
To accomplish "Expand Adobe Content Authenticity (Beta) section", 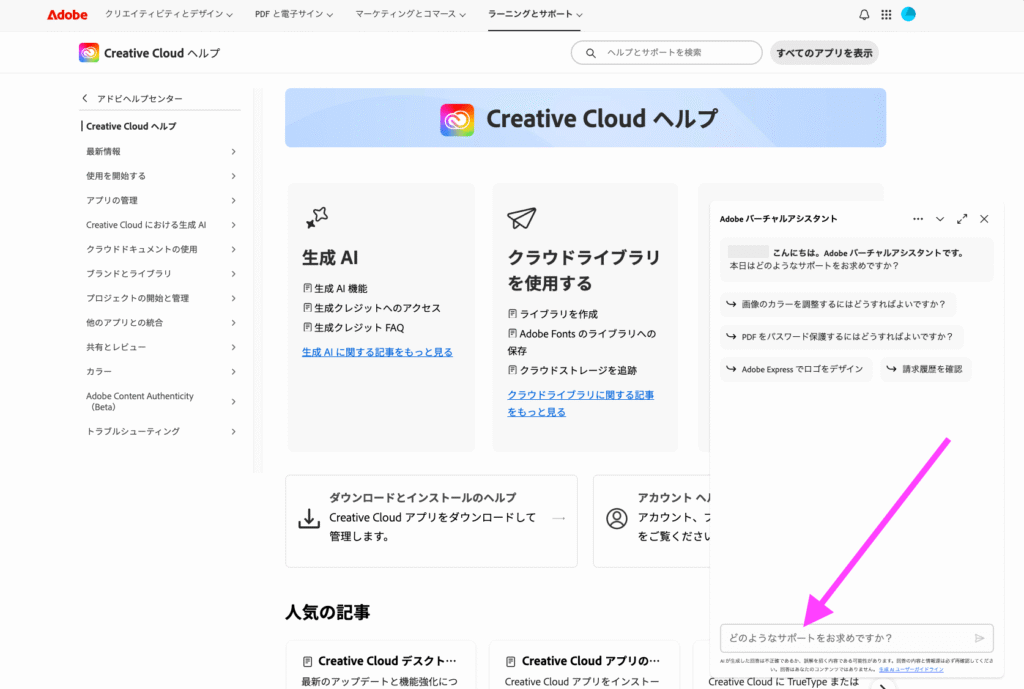I will (233, 402).
